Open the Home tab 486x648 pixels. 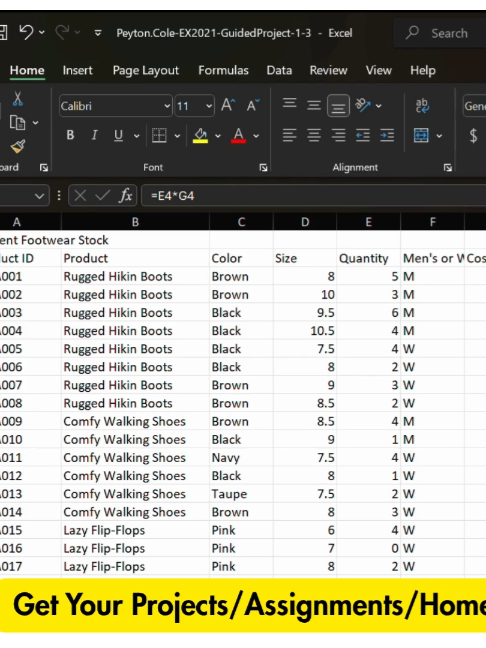pyautogui.click(x=27, y=70)
